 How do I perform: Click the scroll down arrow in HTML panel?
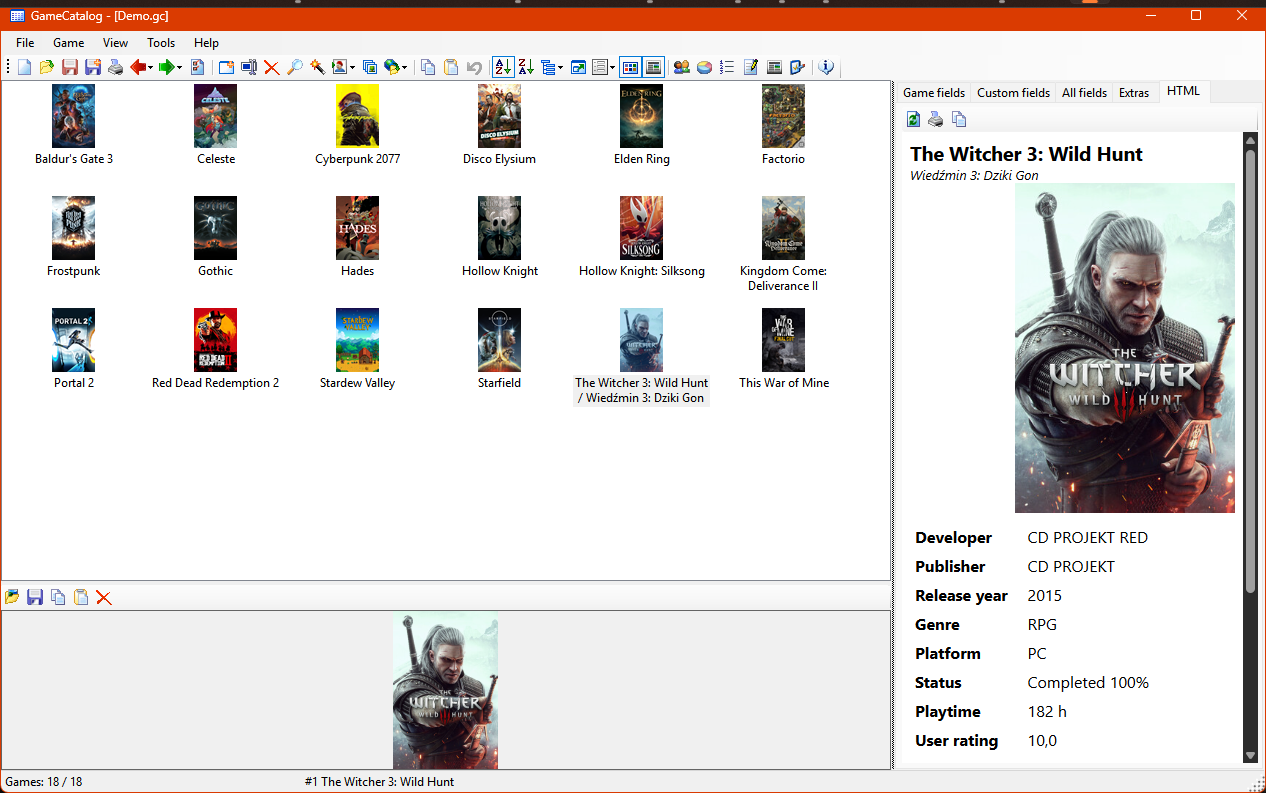coord(1249,756)
